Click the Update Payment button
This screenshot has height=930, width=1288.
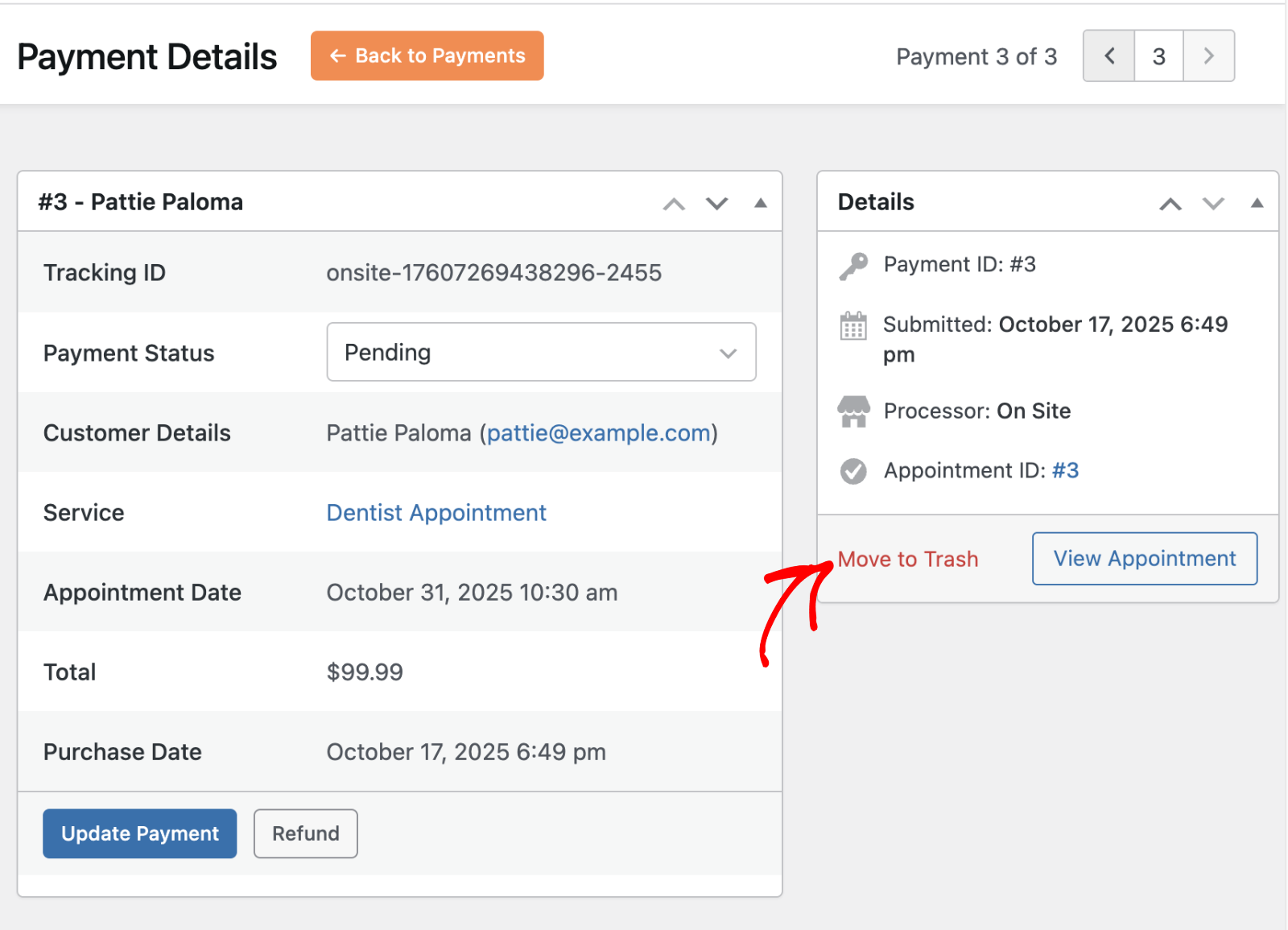pos(140,833)
